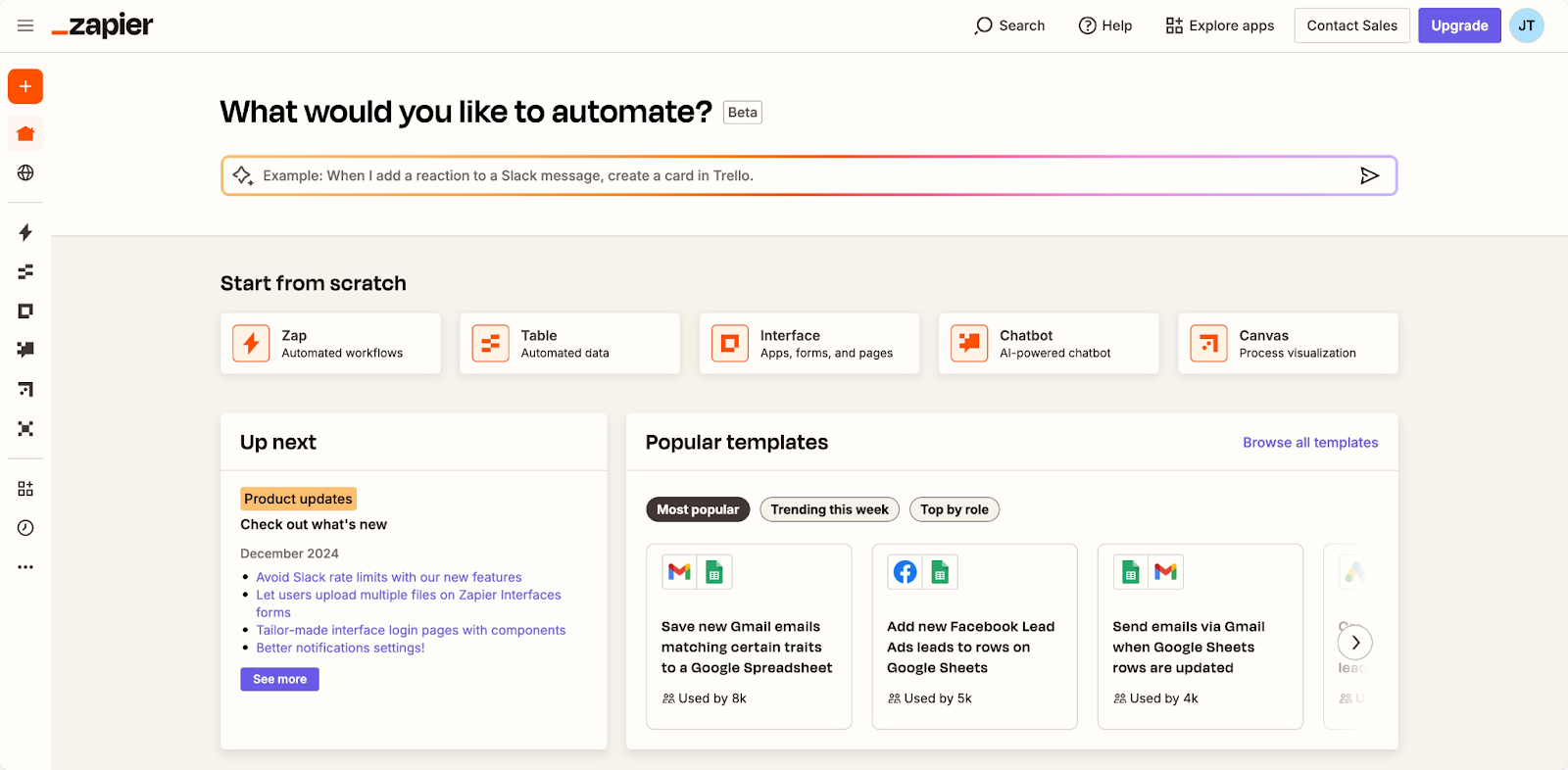
Task: Click 'Used by 8k' text
Action: point(712,698)
